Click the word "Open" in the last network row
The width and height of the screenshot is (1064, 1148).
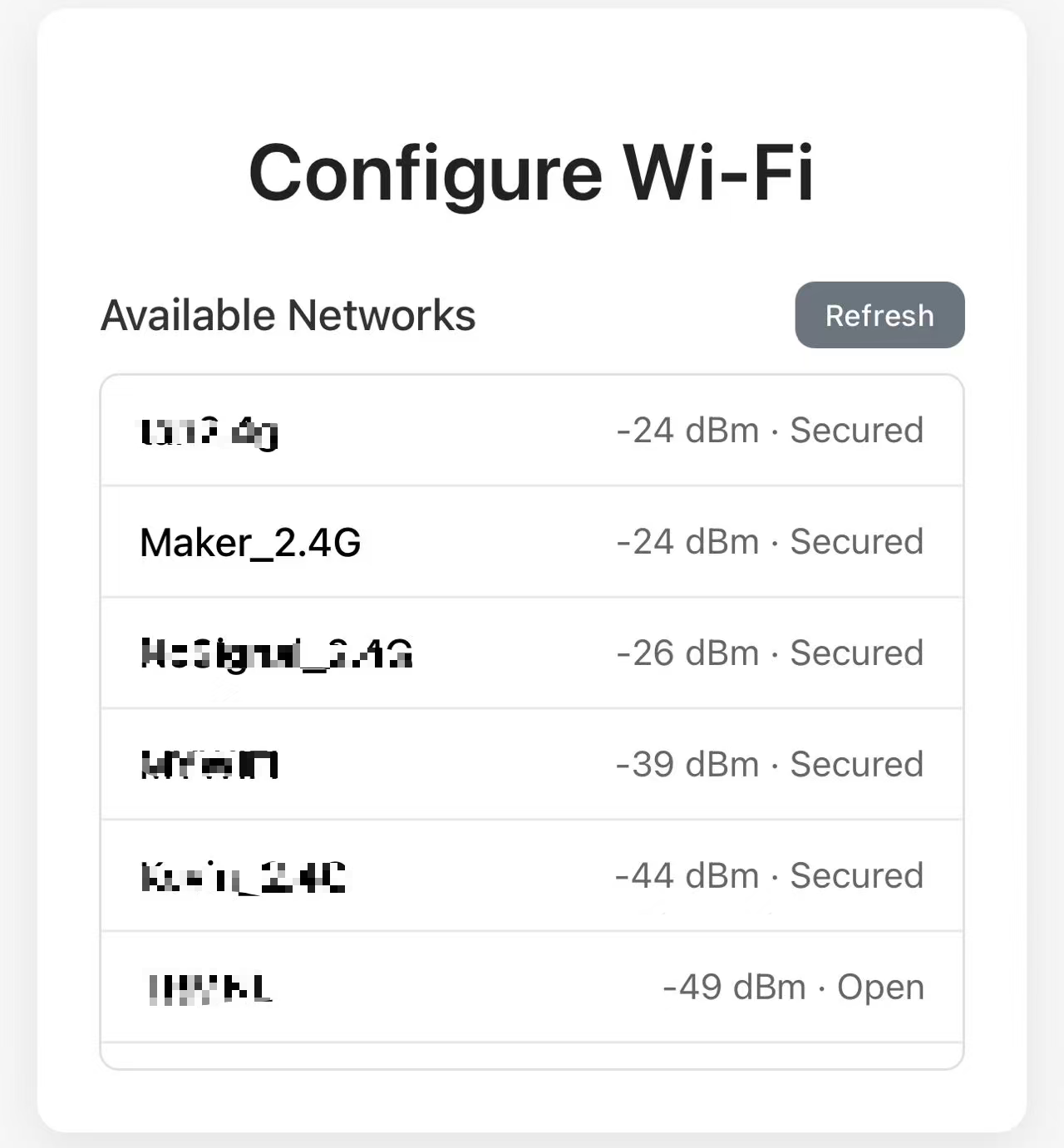click(x=880, y=988)
